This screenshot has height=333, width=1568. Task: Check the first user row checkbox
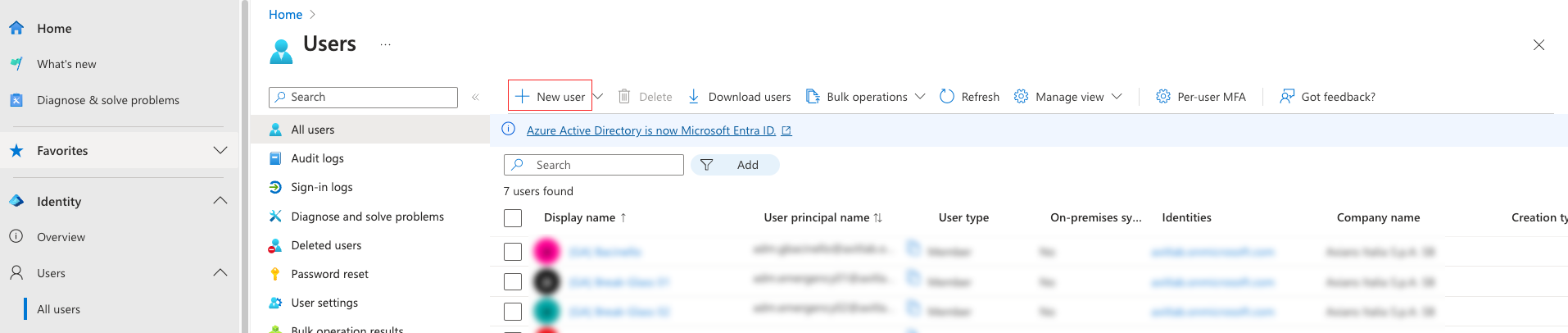pyautogui.click(x=513, y=252)
